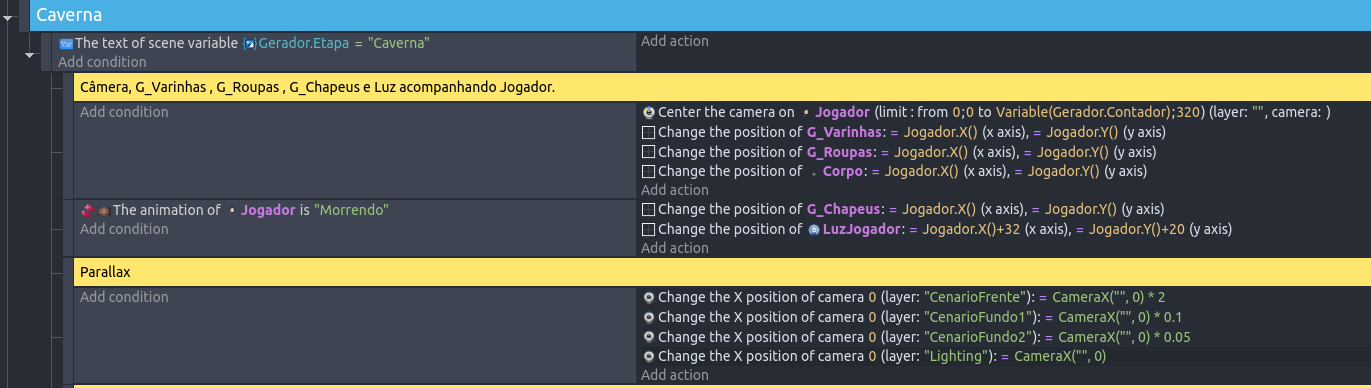Click the camera icon on Center the camera action
1371x388 pixels.
(648, 113)
